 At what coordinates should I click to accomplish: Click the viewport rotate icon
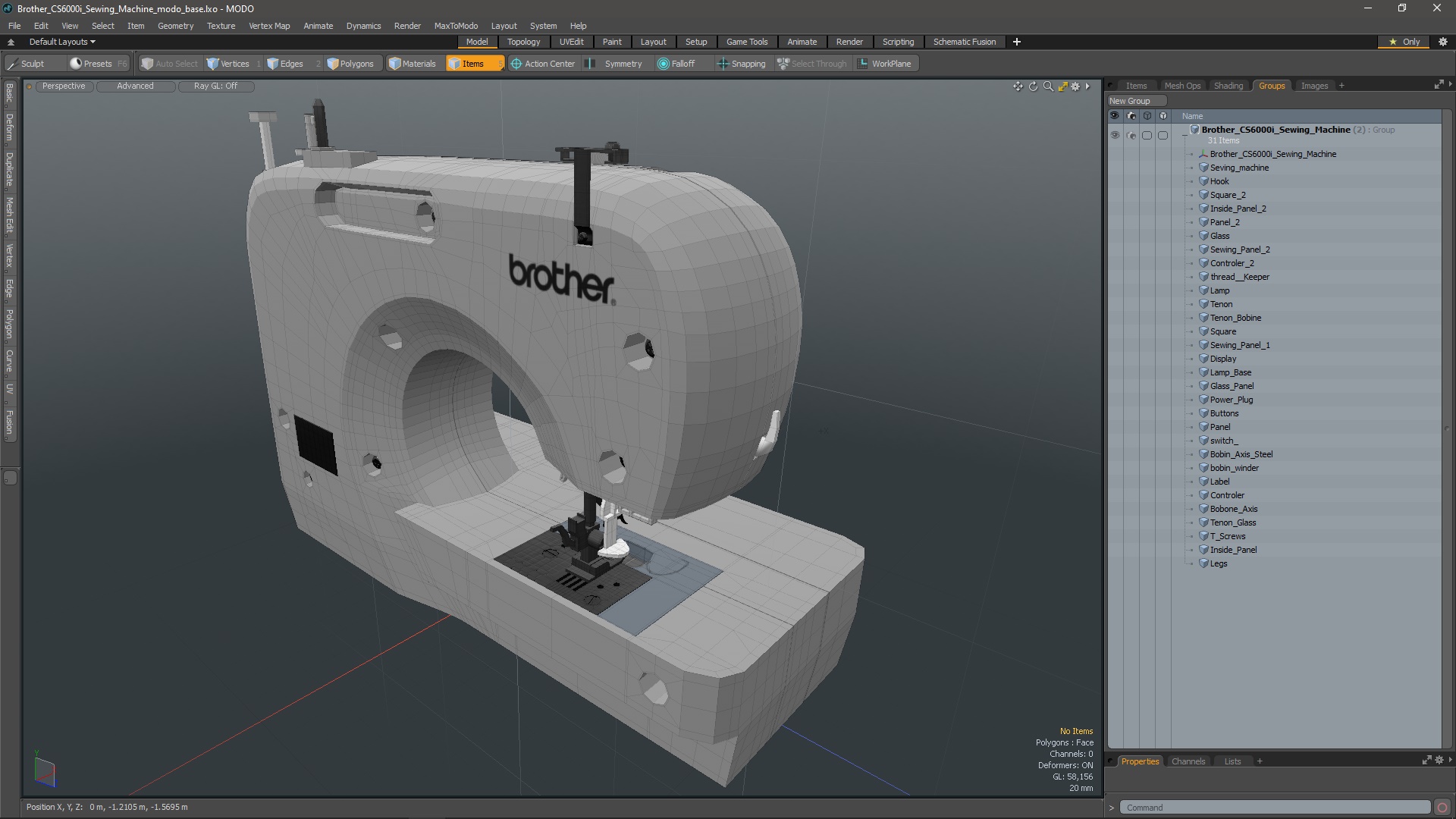(1033, 86)
